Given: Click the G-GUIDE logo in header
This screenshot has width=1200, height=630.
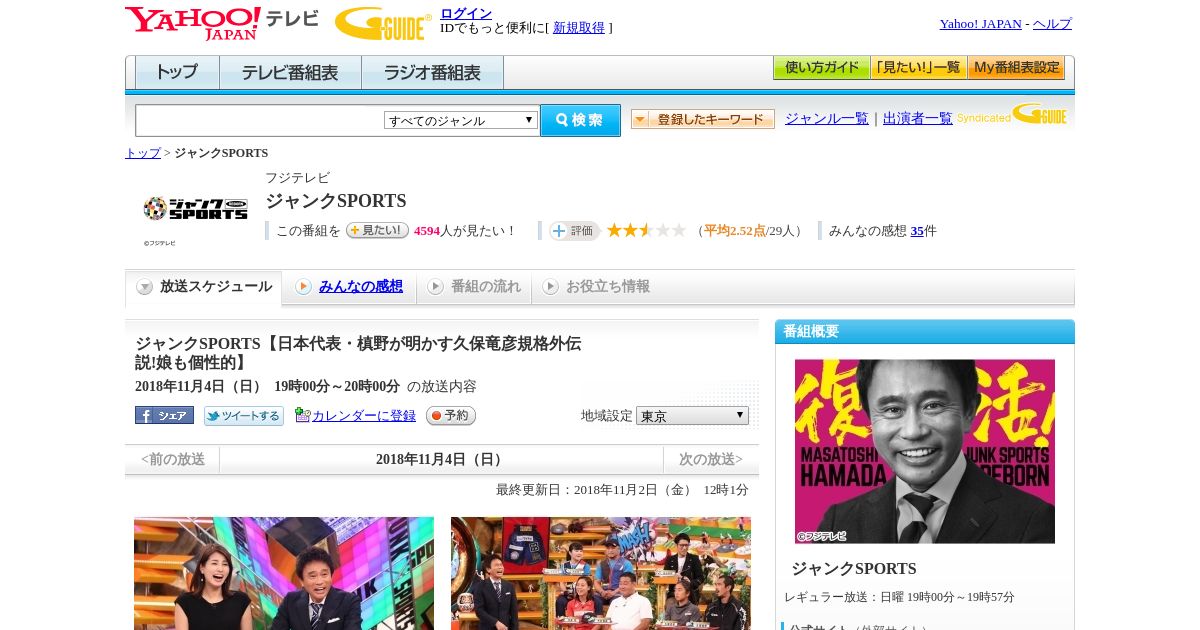Looking at the screenshot, I should (383, 23).
